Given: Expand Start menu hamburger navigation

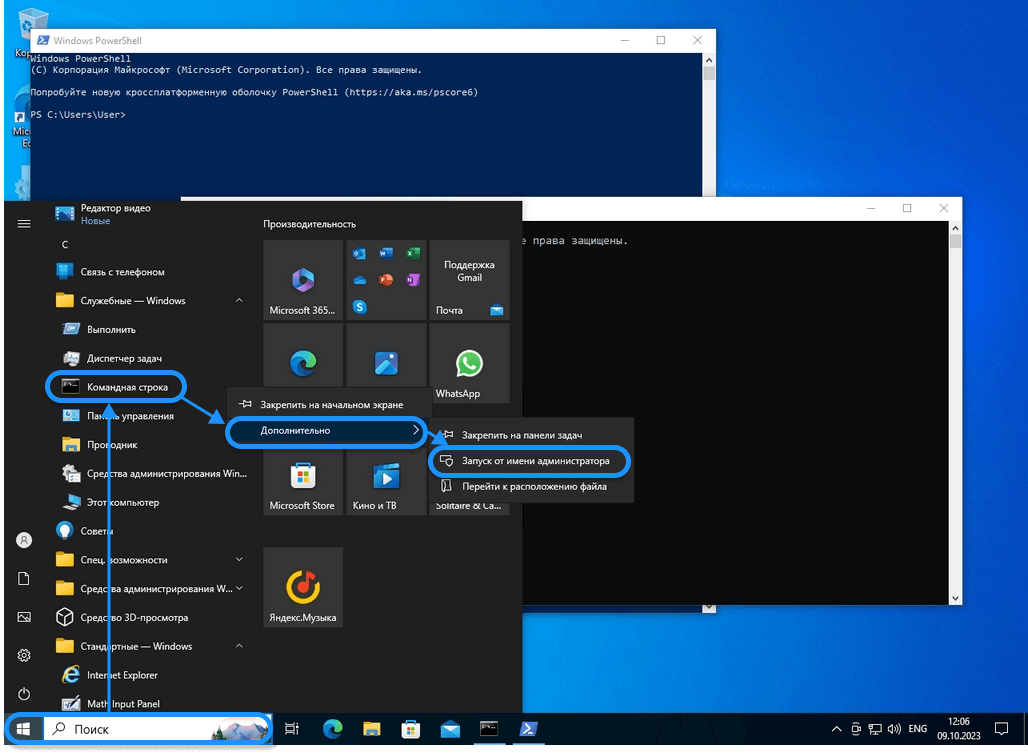Looking at the screenshot, I should pyautogui.click(x=24, y=224).
